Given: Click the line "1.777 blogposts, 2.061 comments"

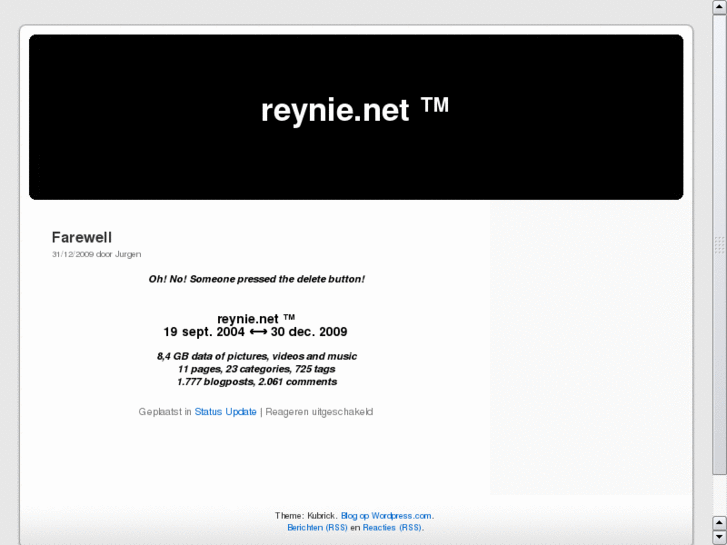Looking at the screenshot, I should coord(257,382).
